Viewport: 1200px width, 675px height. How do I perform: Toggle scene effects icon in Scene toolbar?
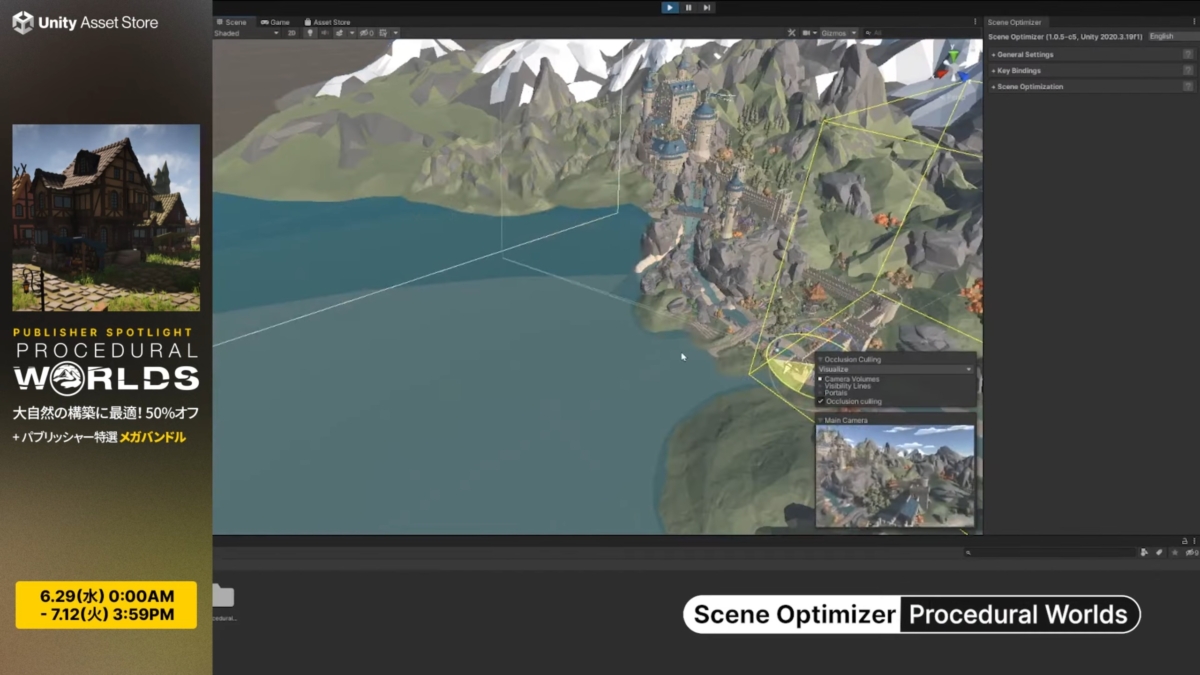click(x=340, y=33)
